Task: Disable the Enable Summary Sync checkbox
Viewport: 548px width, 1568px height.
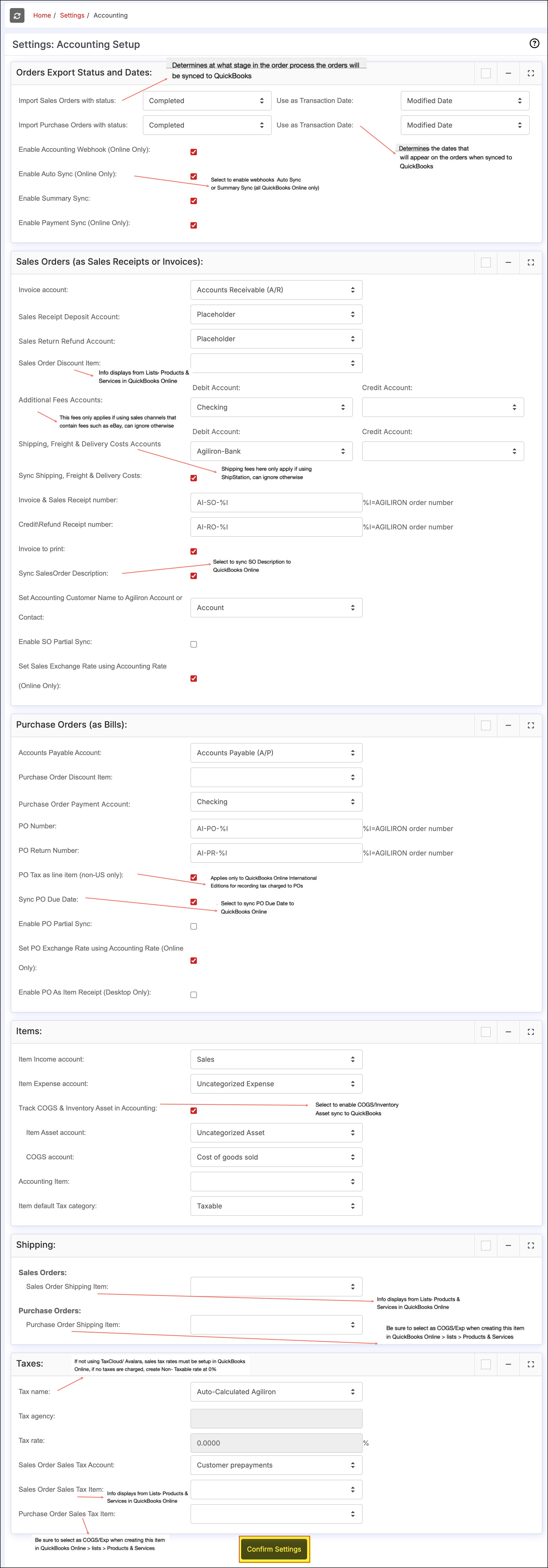Action: pyautogui.click(x=194, y=201)
